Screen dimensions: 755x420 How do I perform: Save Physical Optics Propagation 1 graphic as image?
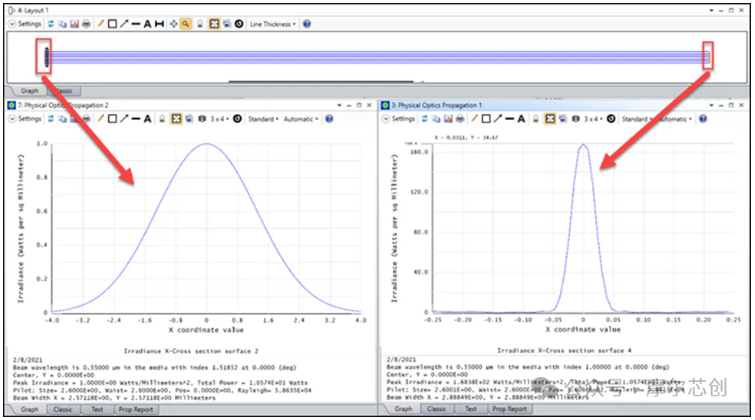click(x=448, y=118)
